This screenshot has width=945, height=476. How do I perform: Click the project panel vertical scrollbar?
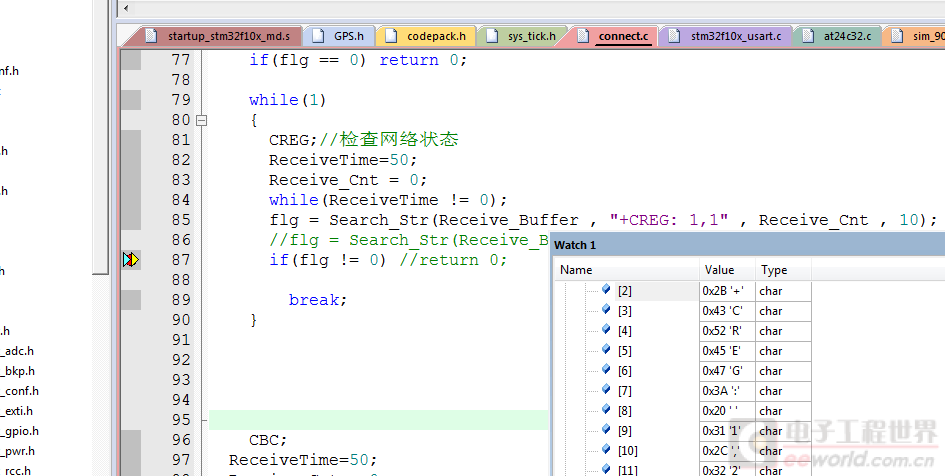[x=100, y=137]
